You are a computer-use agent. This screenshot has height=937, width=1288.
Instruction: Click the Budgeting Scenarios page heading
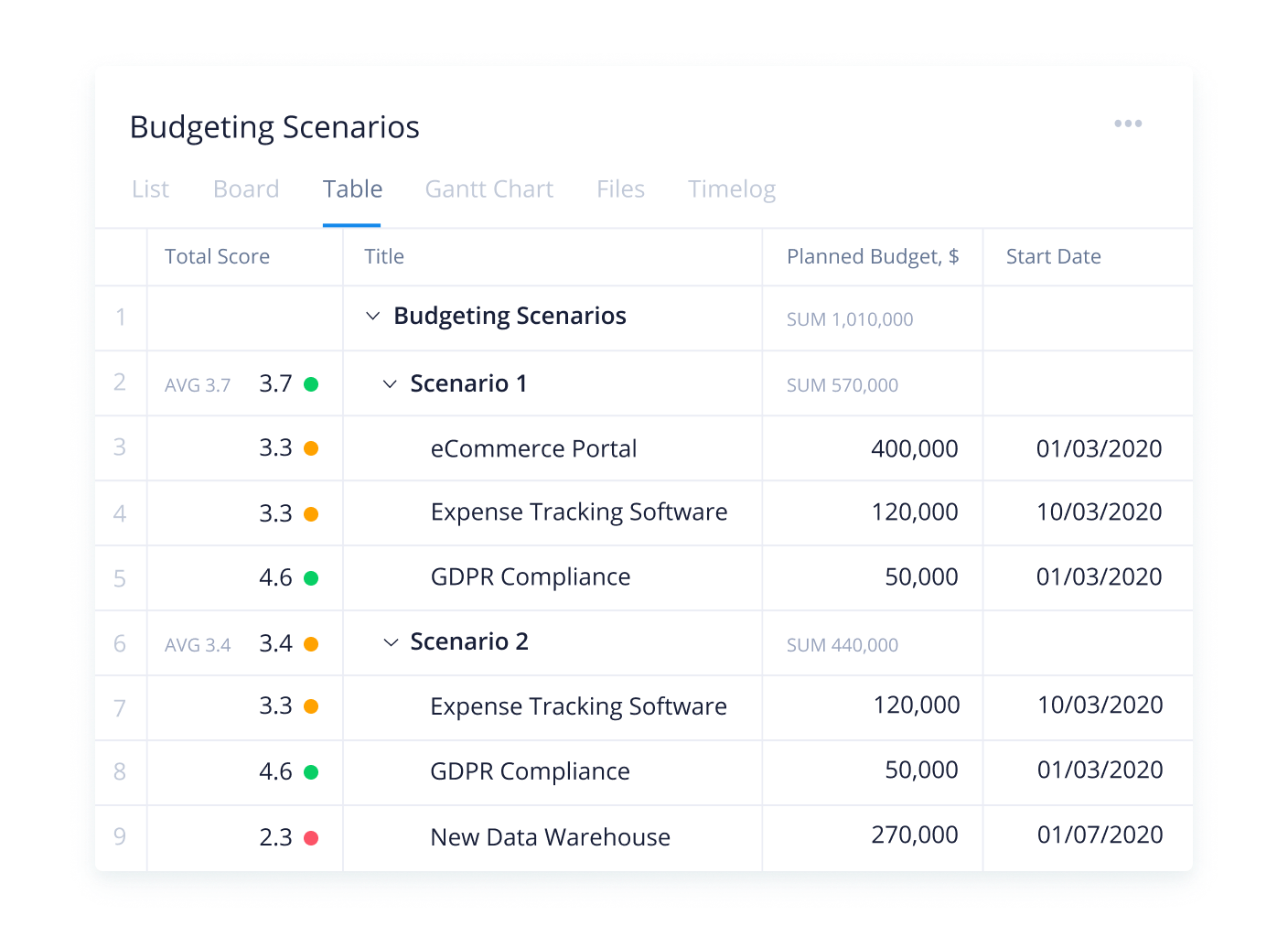(274, 128)
